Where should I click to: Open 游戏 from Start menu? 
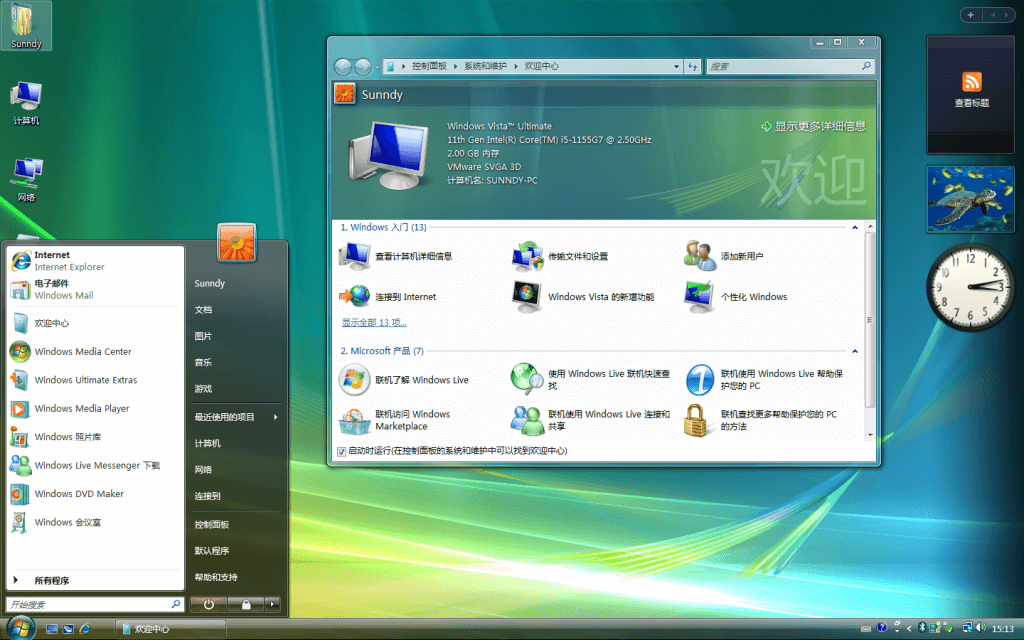[203, 388]
